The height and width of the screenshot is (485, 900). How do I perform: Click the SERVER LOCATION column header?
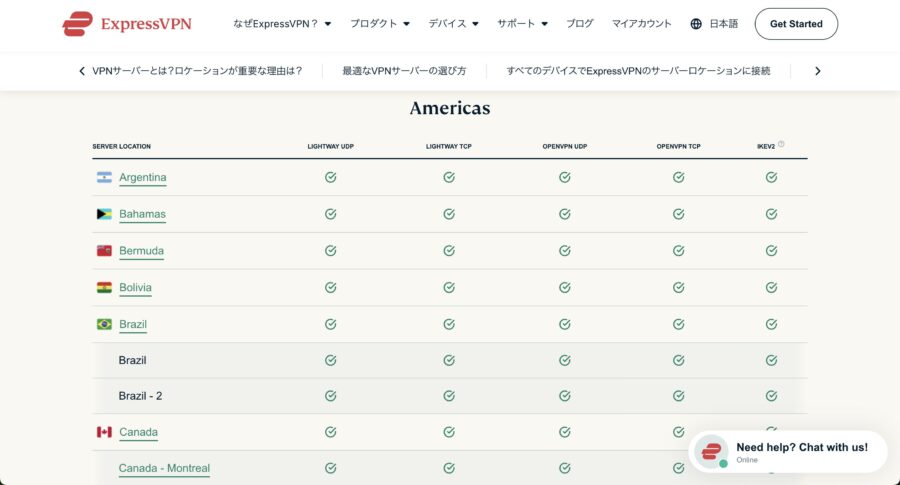[122, 146]
